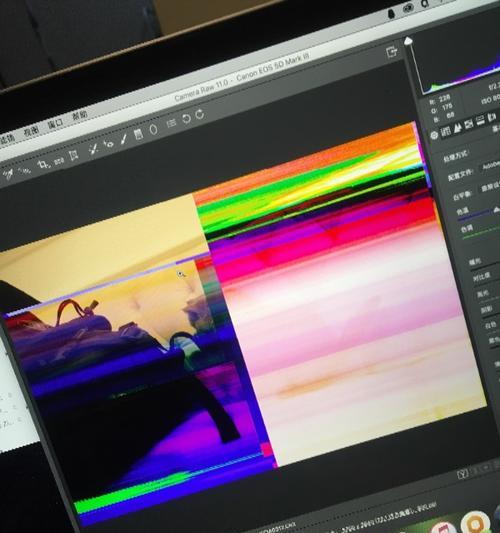Screen dimensions: 500x533
Task: Select the Radial Filter oval tool
Action: coord(153,130)
